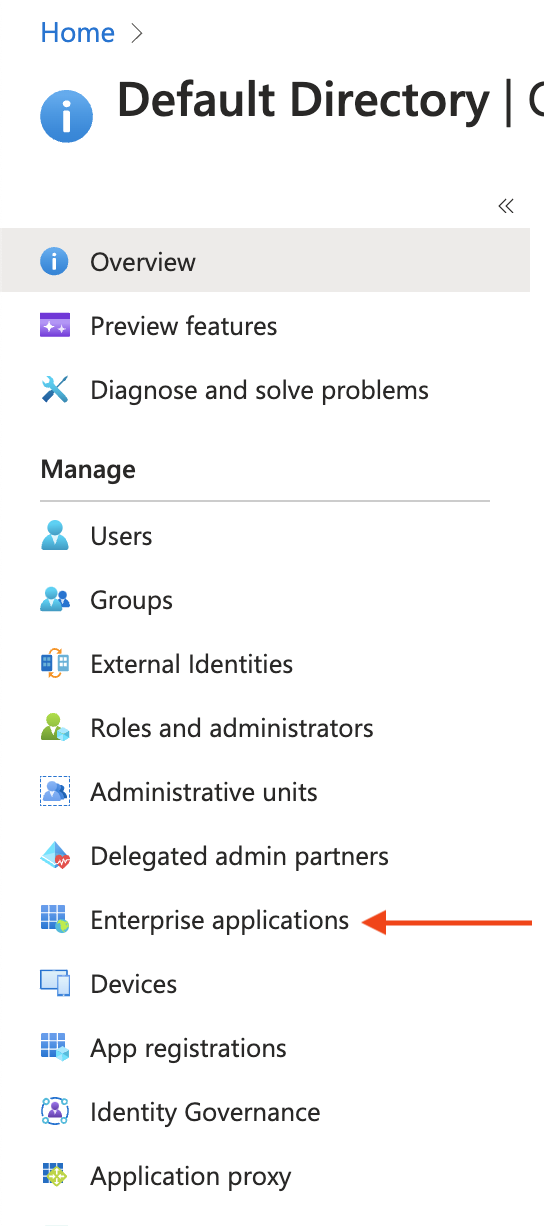Open the Overview menu item
The image size is (544, 1226).
(265, 262)
